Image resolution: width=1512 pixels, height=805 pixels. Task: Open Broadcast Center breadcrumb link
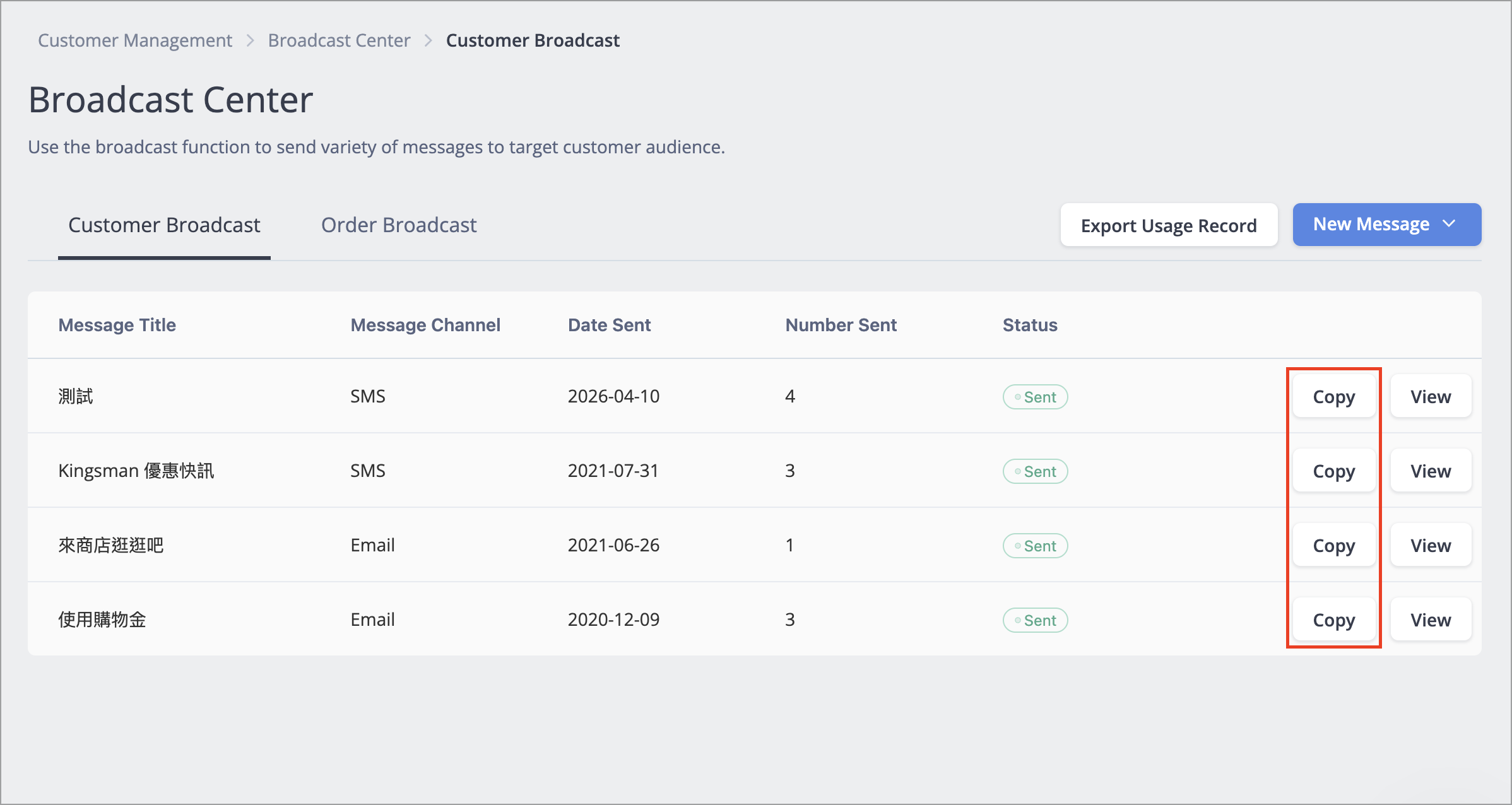tap(339, 40)
